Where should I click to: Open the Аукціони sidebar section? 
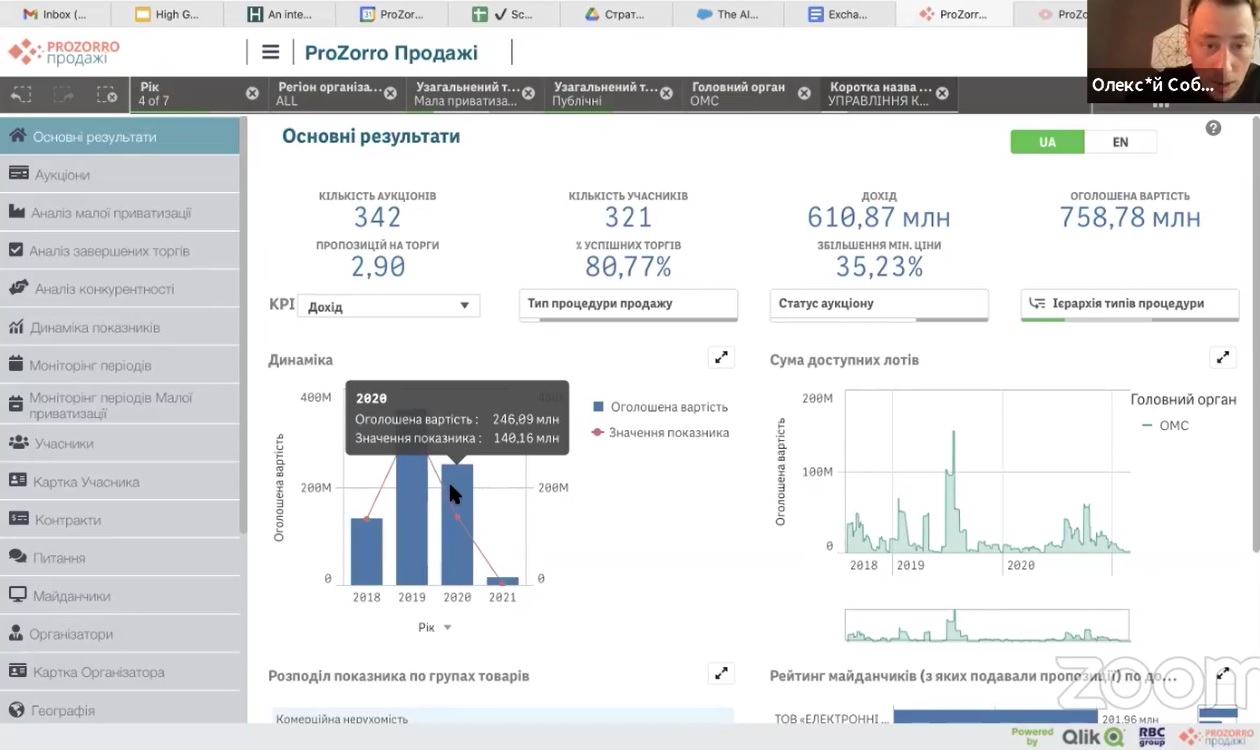(62, 175)
